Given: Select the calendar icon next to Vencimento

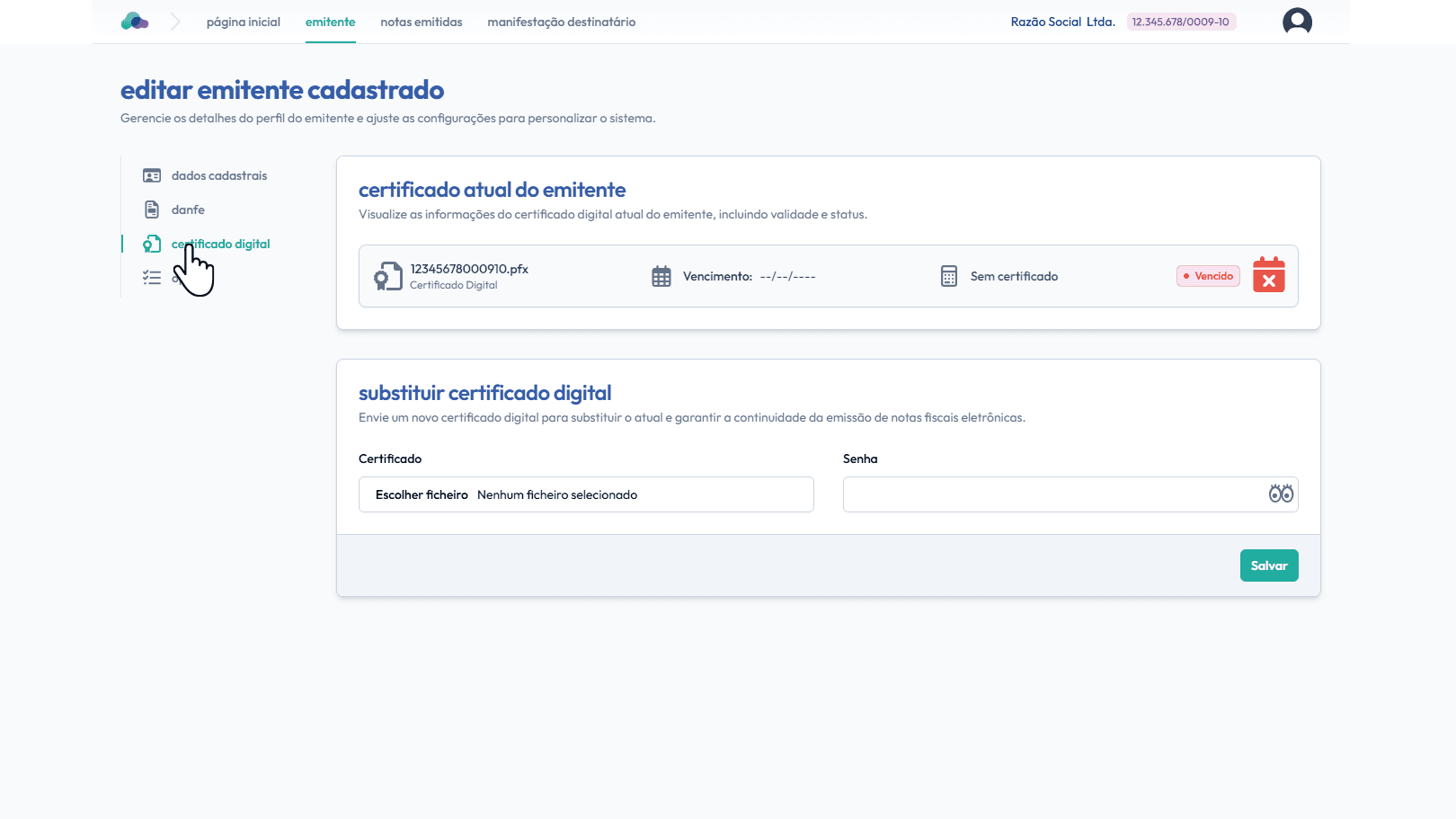Looking at the screenshot, I should 661,276.
